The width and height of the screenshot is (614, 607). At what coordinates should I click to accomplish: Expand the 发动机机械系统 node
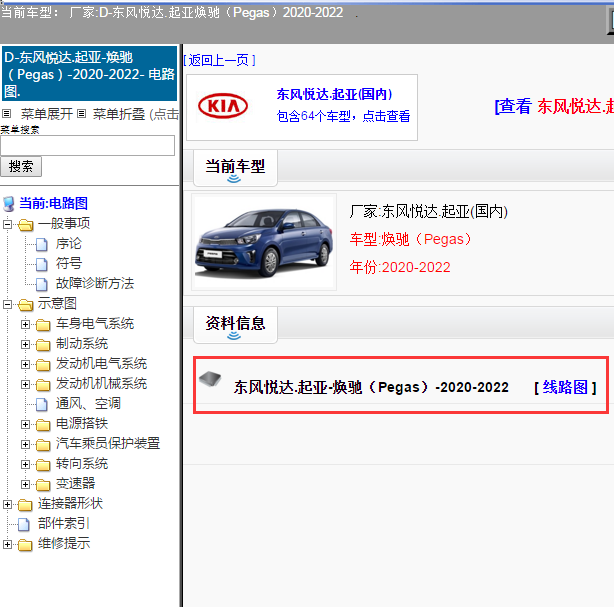(x=25, y=384)
